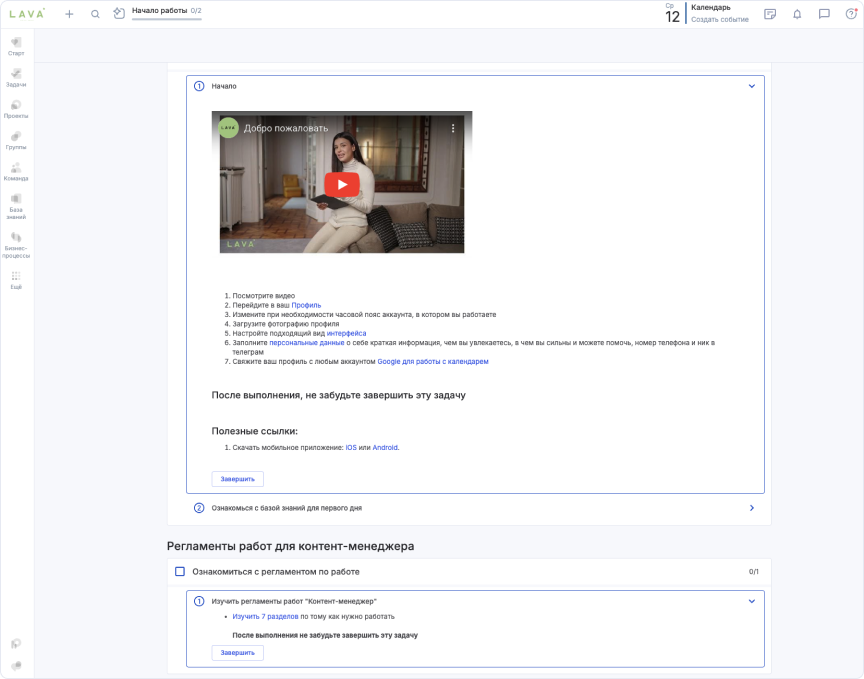864x679 pixels.
Task: Open Команда section in sidebar
Action: tap(16, 172)
